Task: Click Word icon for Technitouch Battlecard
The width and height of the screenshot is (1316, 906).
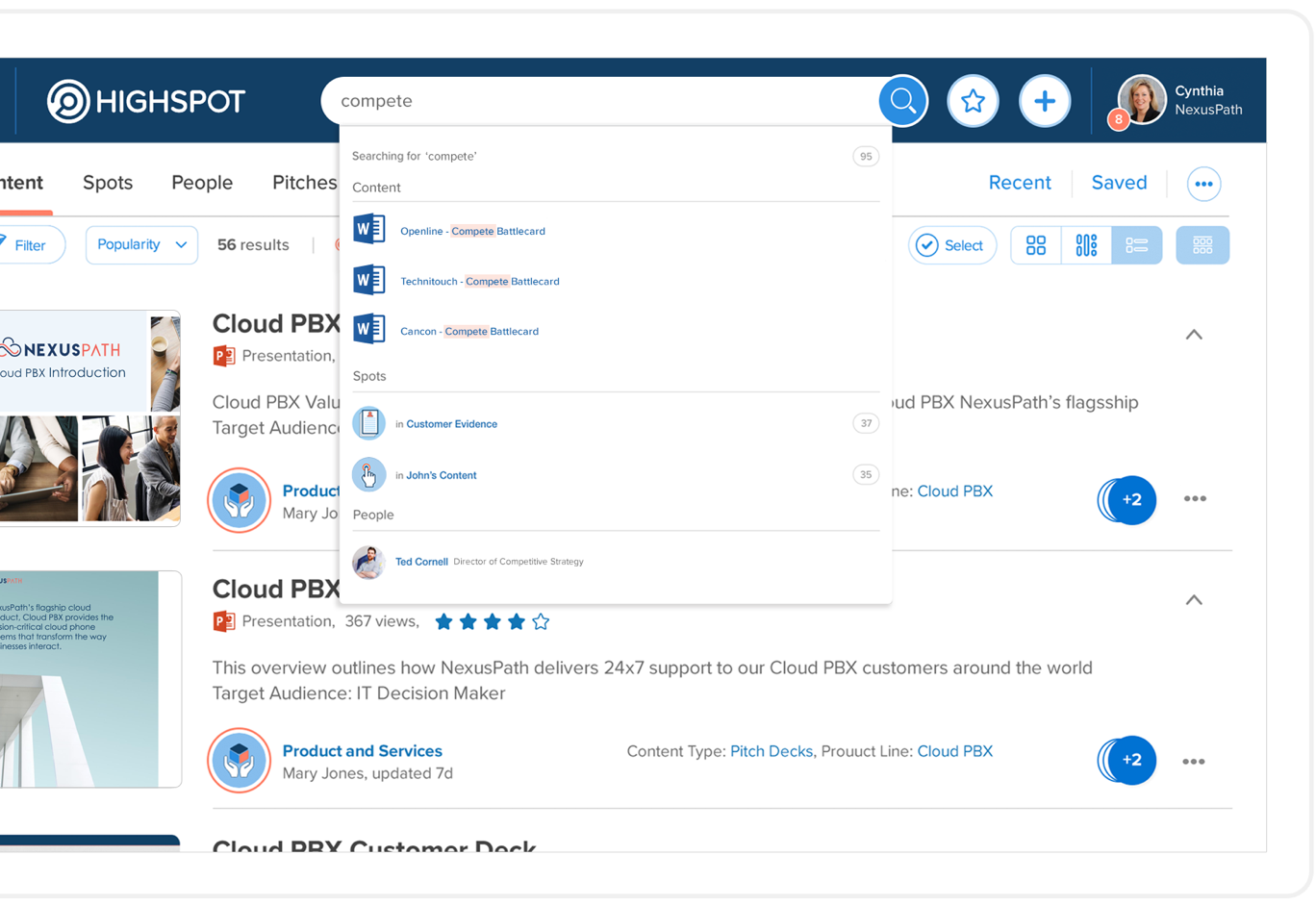Action: (369, 280)
